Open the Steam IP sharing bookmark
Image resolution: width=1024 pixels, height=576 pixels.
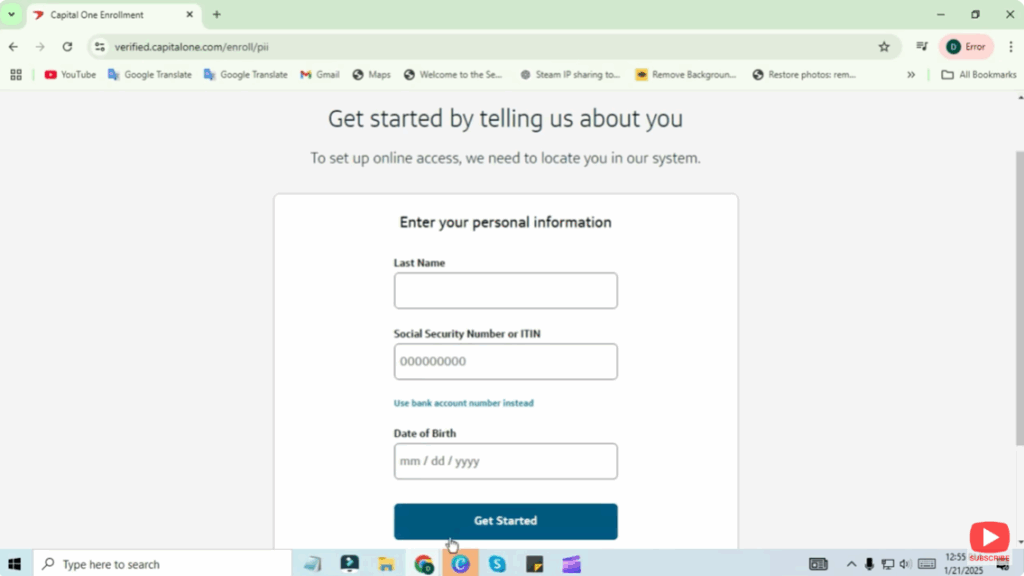click(x=570, y=74)
